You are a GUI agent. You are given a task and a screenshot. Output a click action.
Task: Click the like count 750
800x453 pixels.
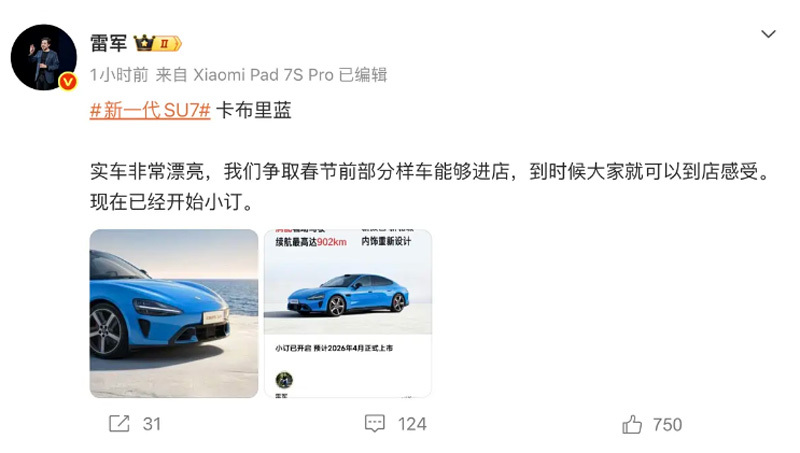667,424
